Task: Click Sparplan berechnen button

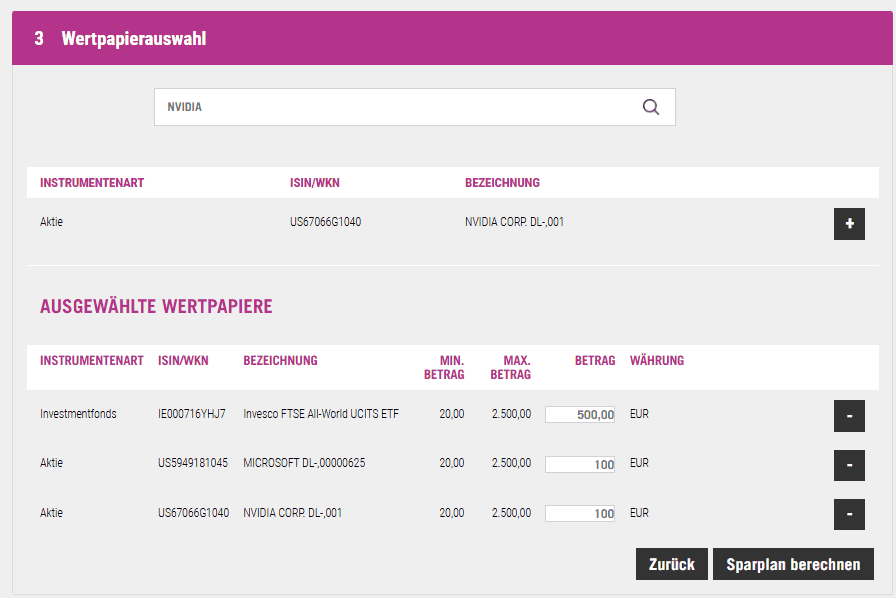Action: [x=793, y=564]
